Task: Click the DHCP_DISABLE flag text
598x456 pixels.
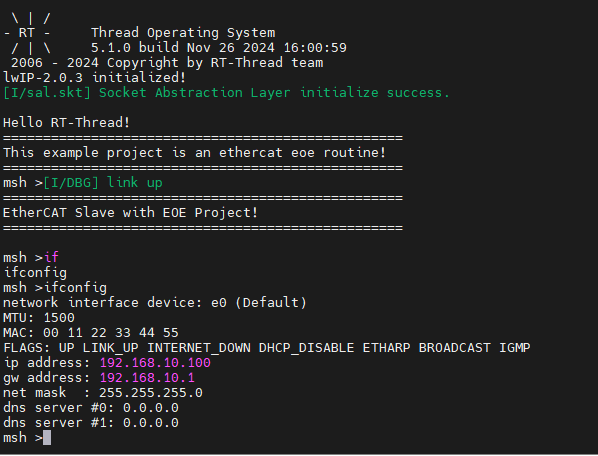Action: 306,348
